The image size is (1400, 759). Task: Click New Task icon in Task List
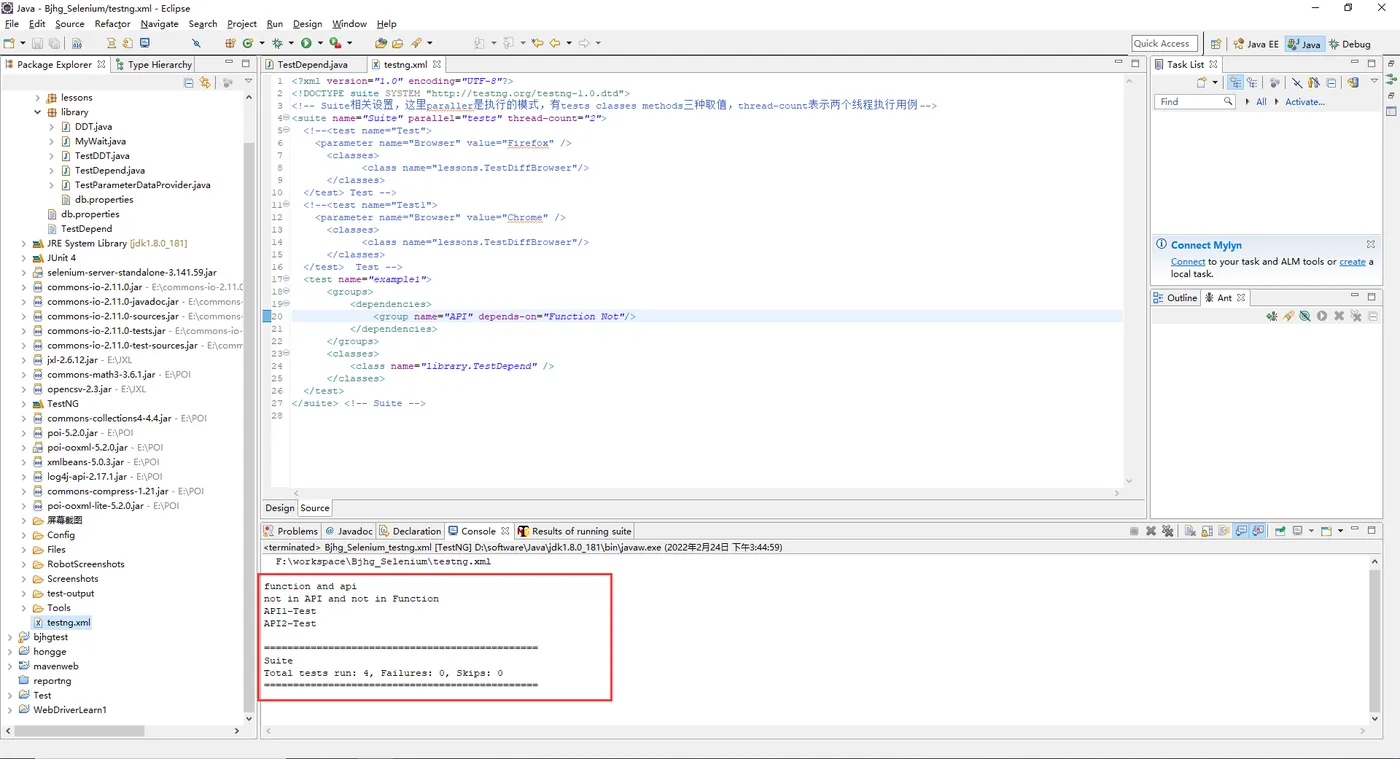tap(1202, 83)
